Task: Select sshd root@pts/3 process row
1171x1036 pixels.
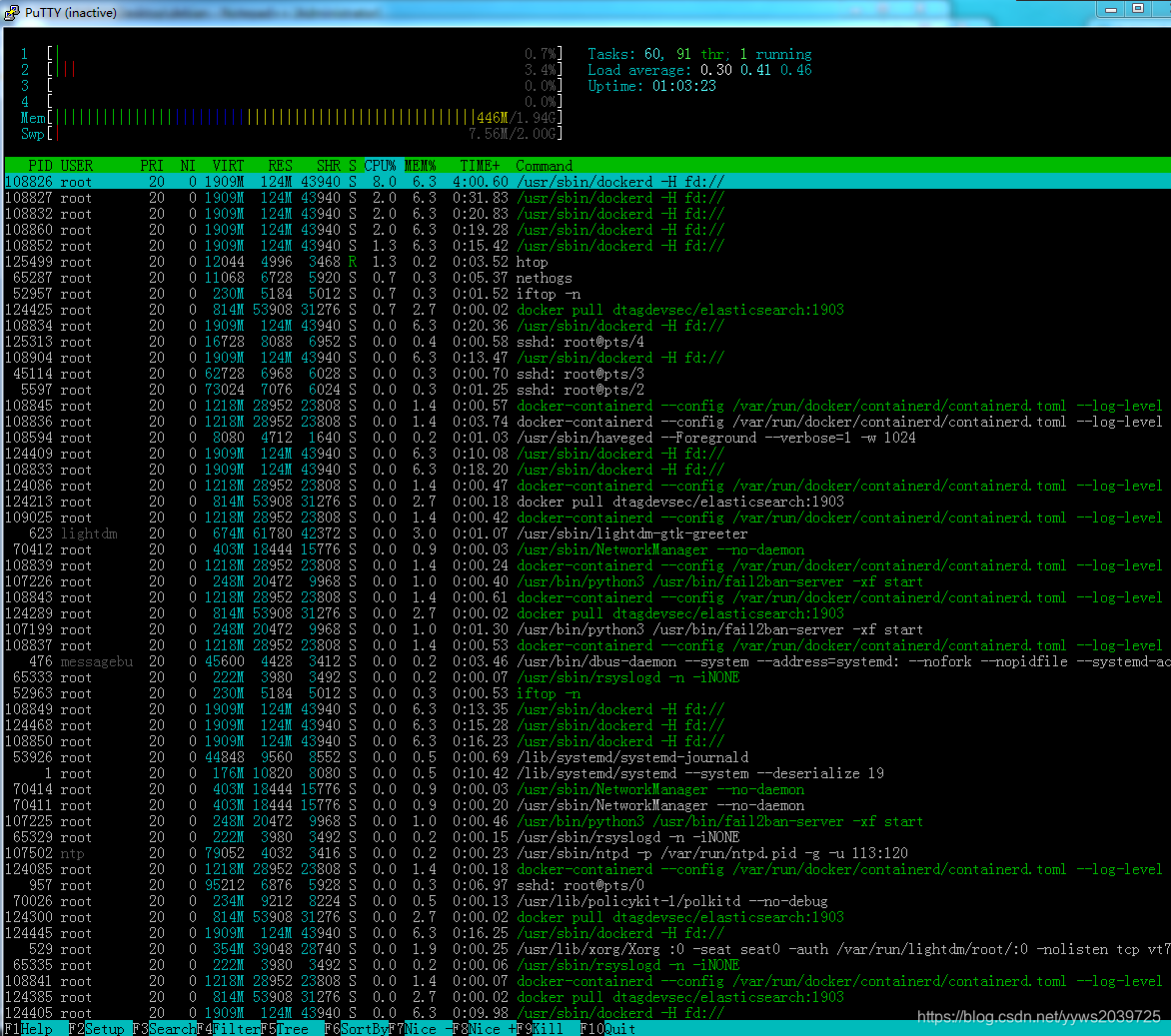Action: [585, 374]
